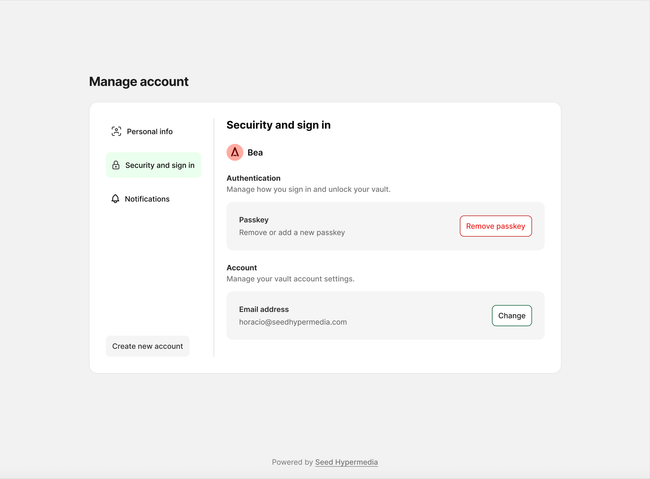Click the Personal info scan icon
This screenshot has width=650, height=479.
(x=116, y=131)
